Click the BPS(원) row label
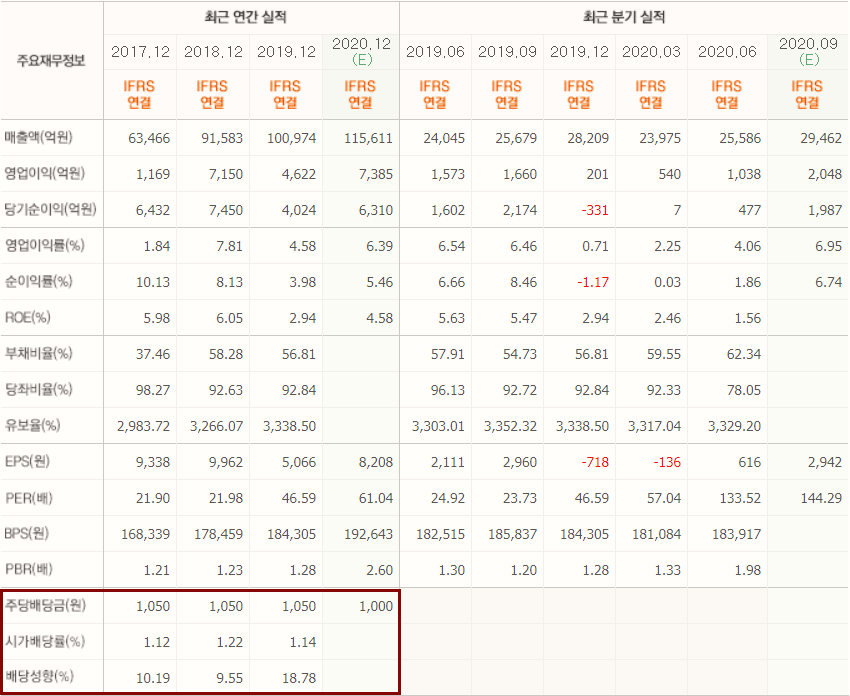The height and width of the screenshot is (696, 850). pos(27,533)
